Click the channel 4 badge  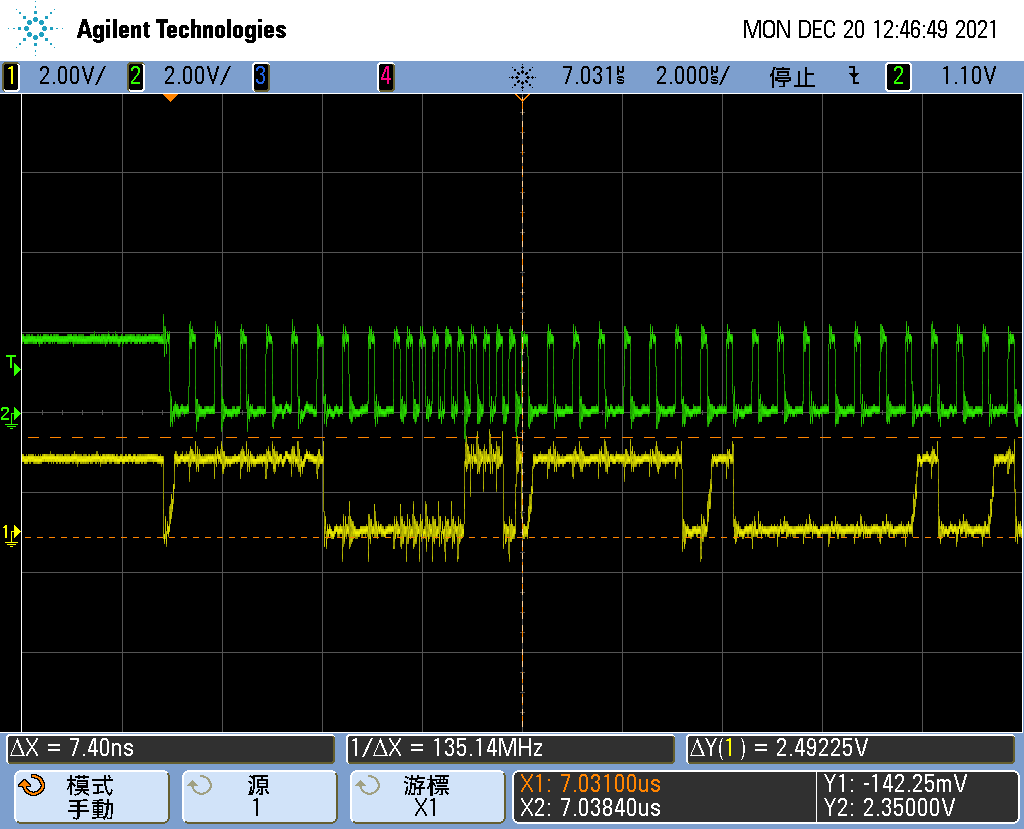coord(385,77)
